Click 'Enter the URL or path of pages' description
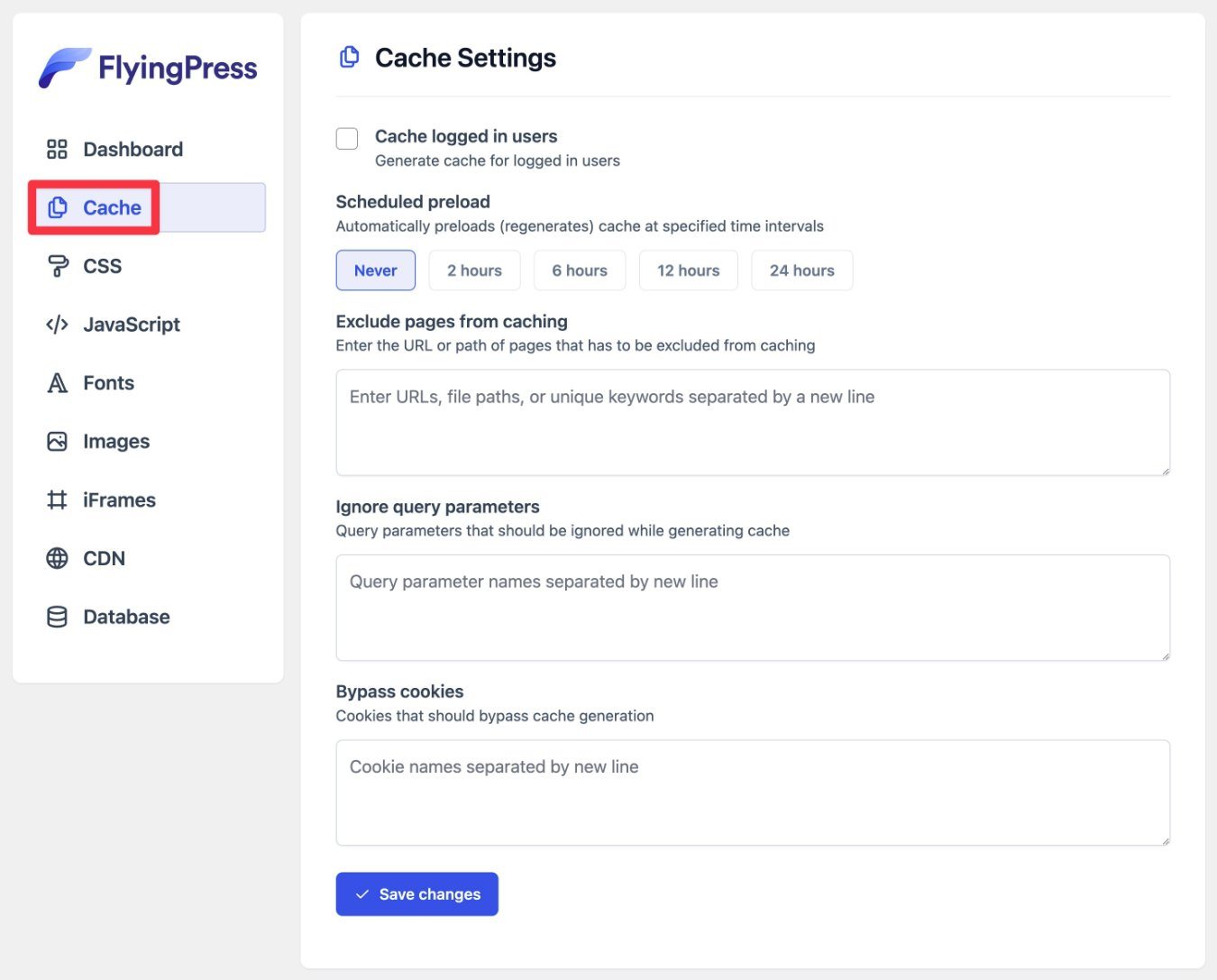The width and height of the screenshot is (1217, 980). coord(575,345)
